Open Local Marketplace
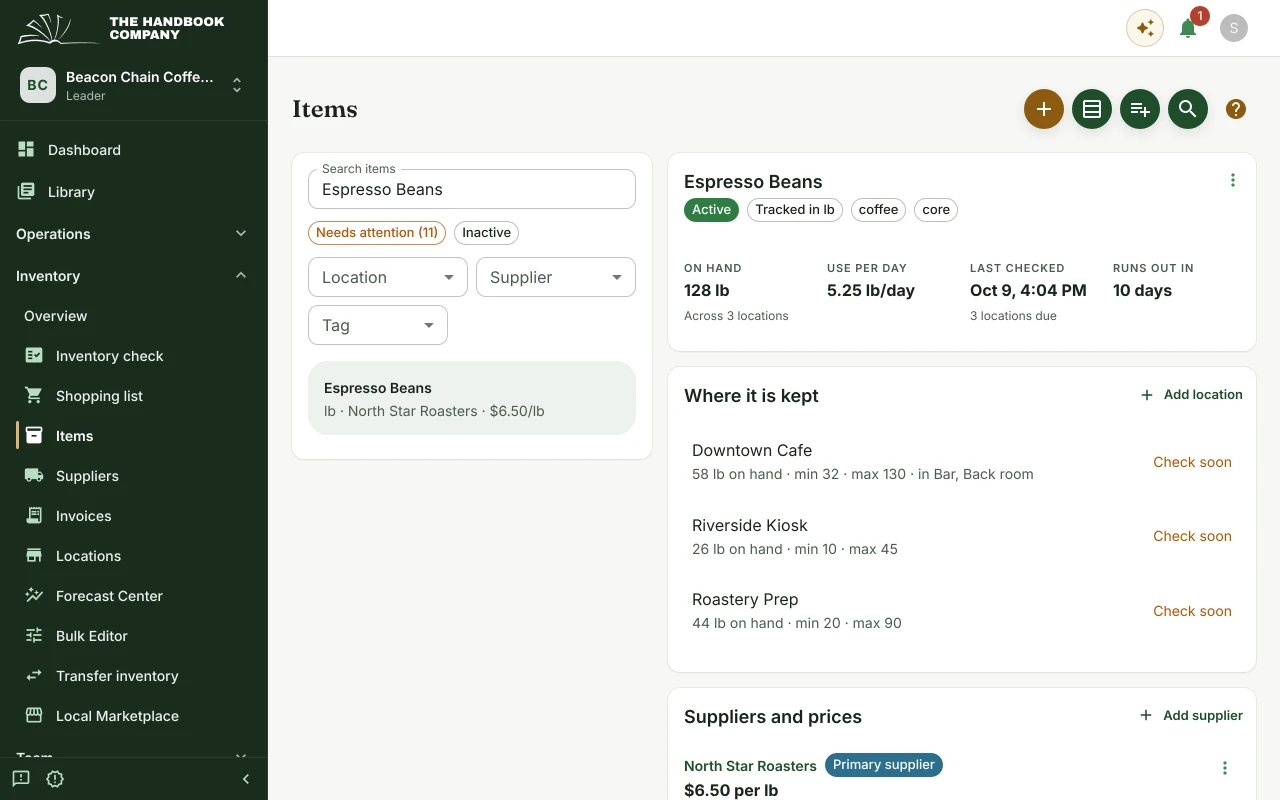The image size is (1280, 800). pos(134,716)
